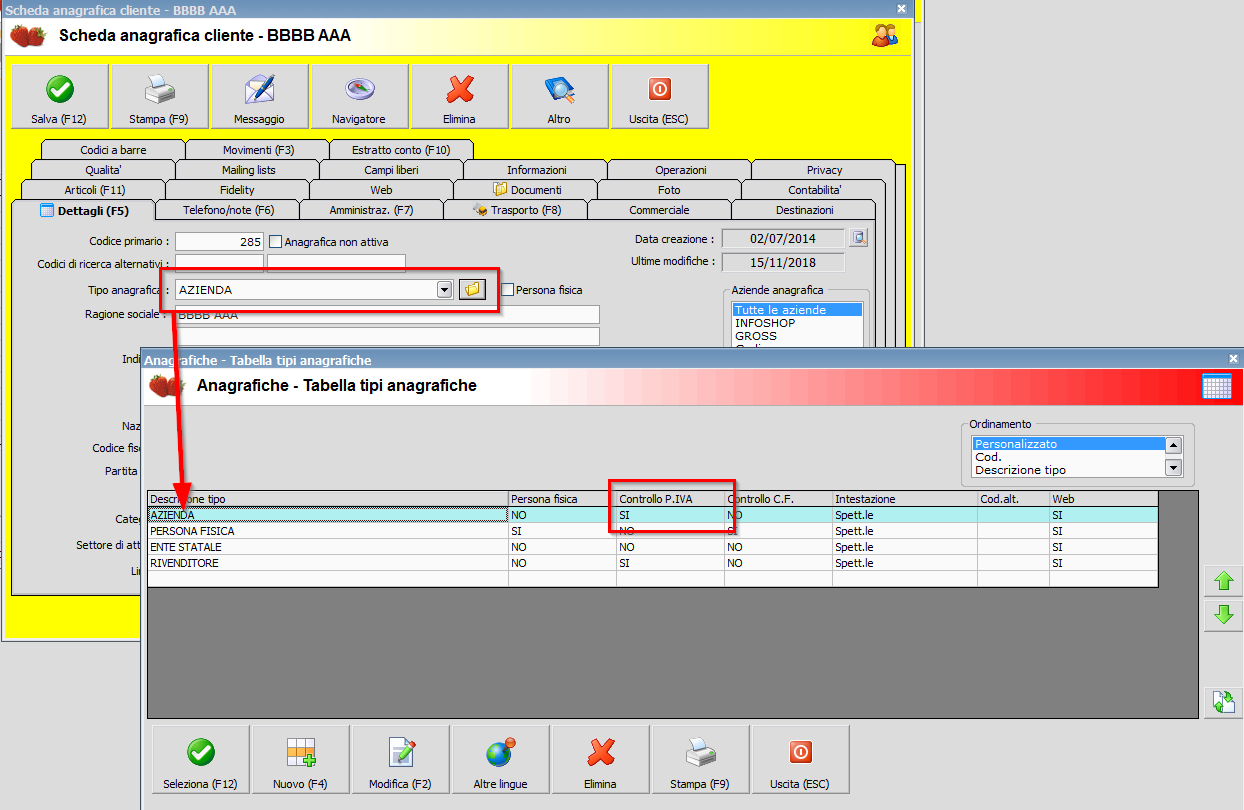Click Elimina red X in client card toolbar
The width and height of the screenshot is (1244, 810).
459,97
